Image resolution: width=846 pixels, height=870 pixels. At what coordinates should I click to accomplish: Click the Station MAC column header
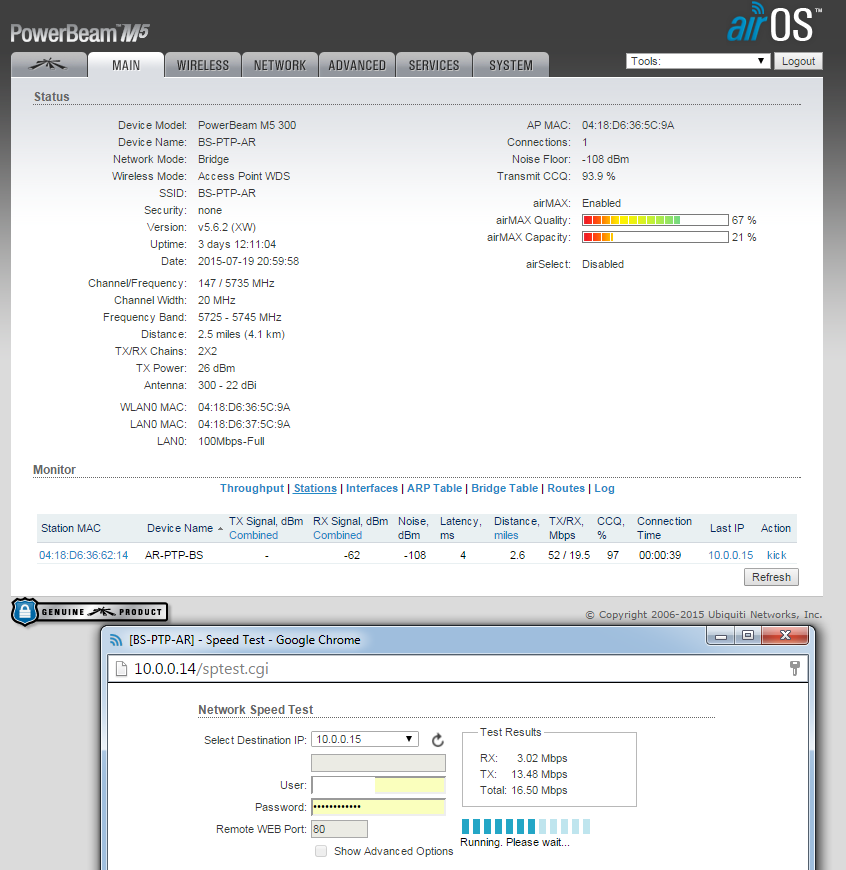tap(71, 528)
